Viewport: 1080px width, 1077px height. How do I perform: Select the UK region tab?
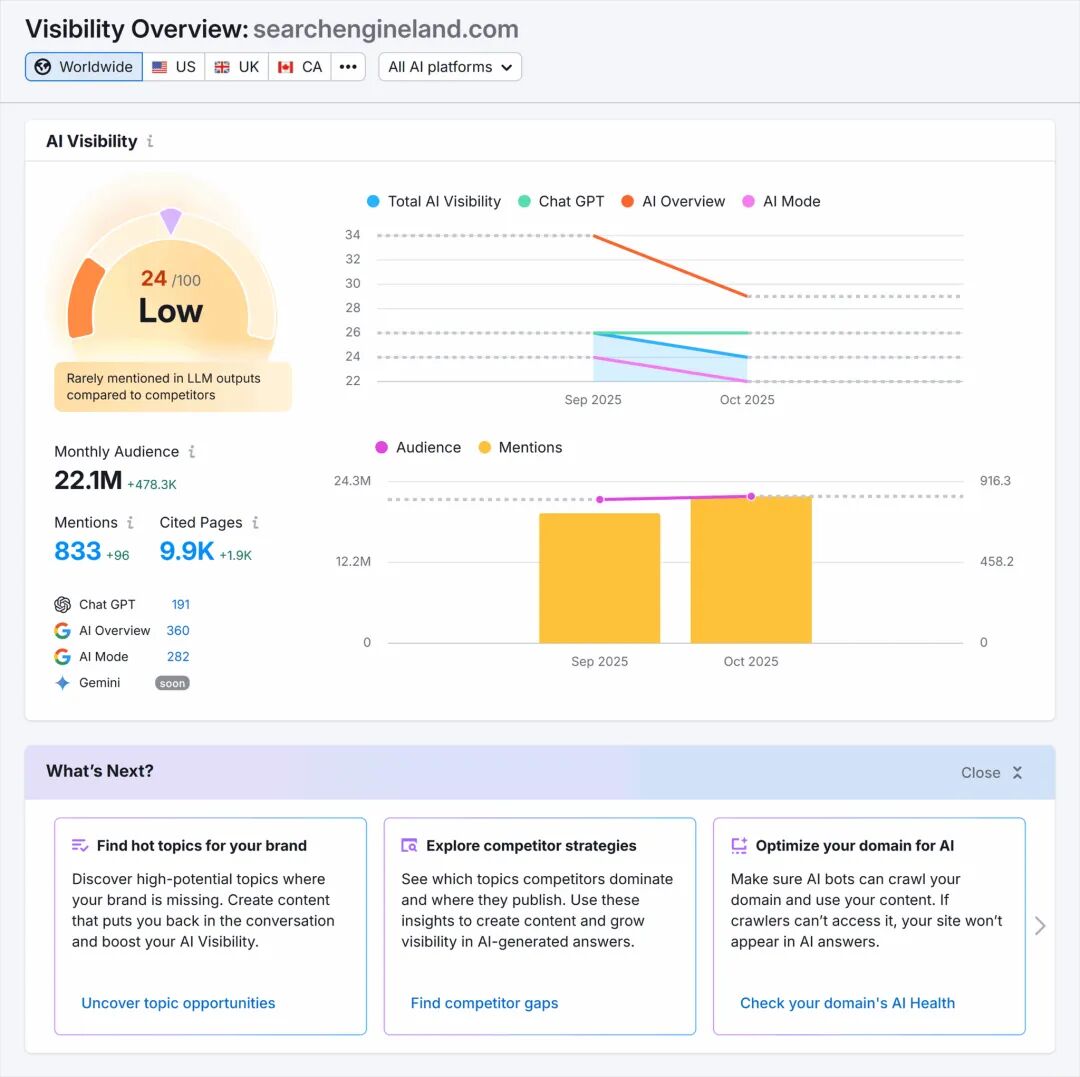236,66
